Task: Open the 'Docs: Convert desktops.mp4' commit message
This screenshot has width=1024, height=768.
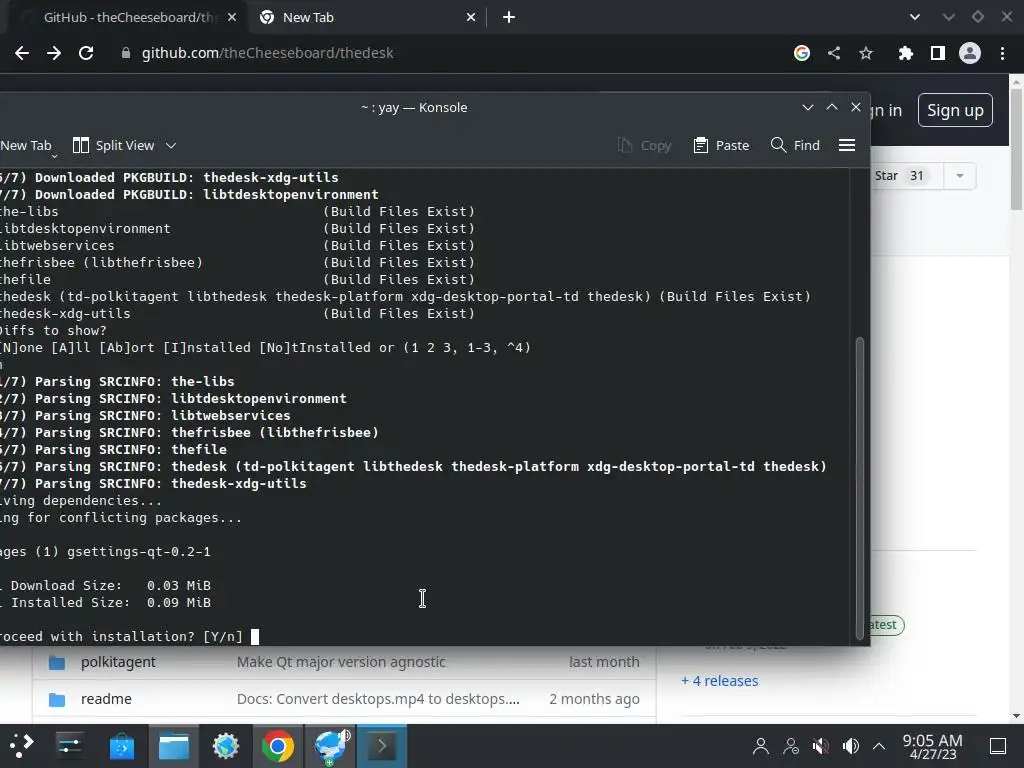Action: point(378,699)
